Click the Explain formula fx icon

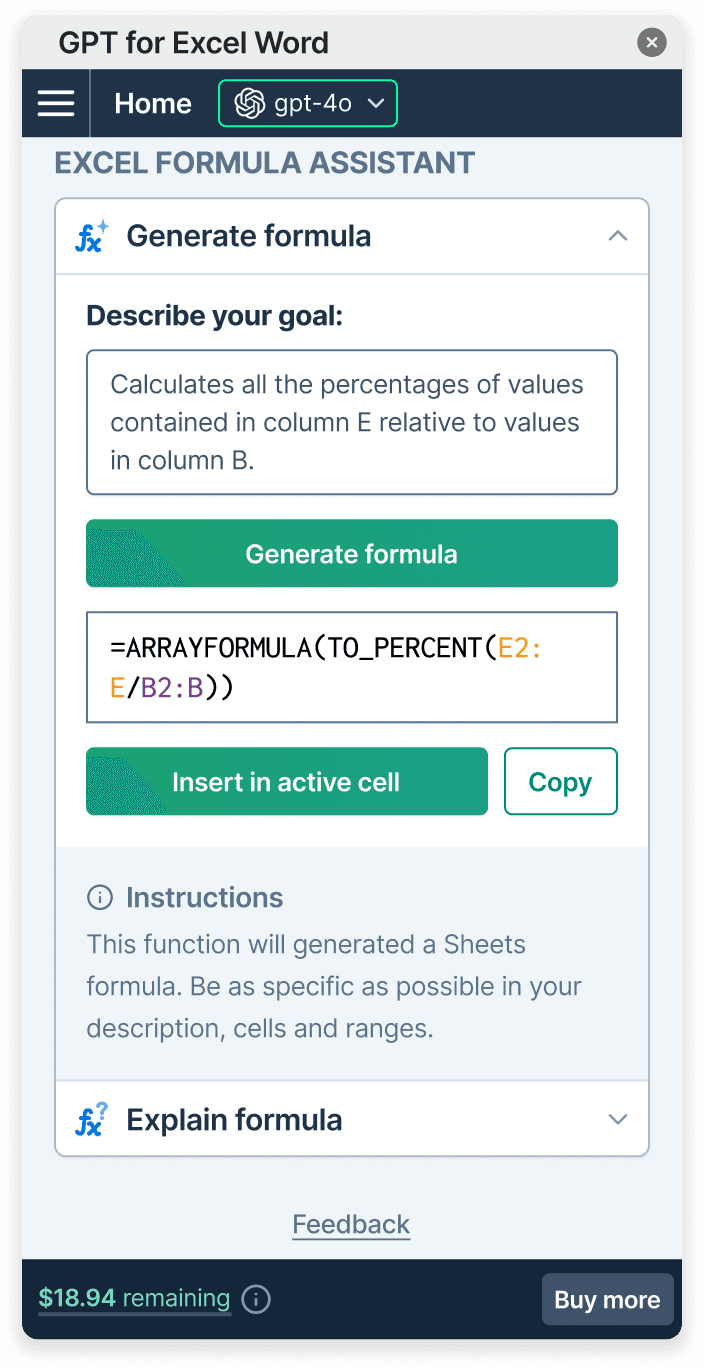pos(92,1120)
